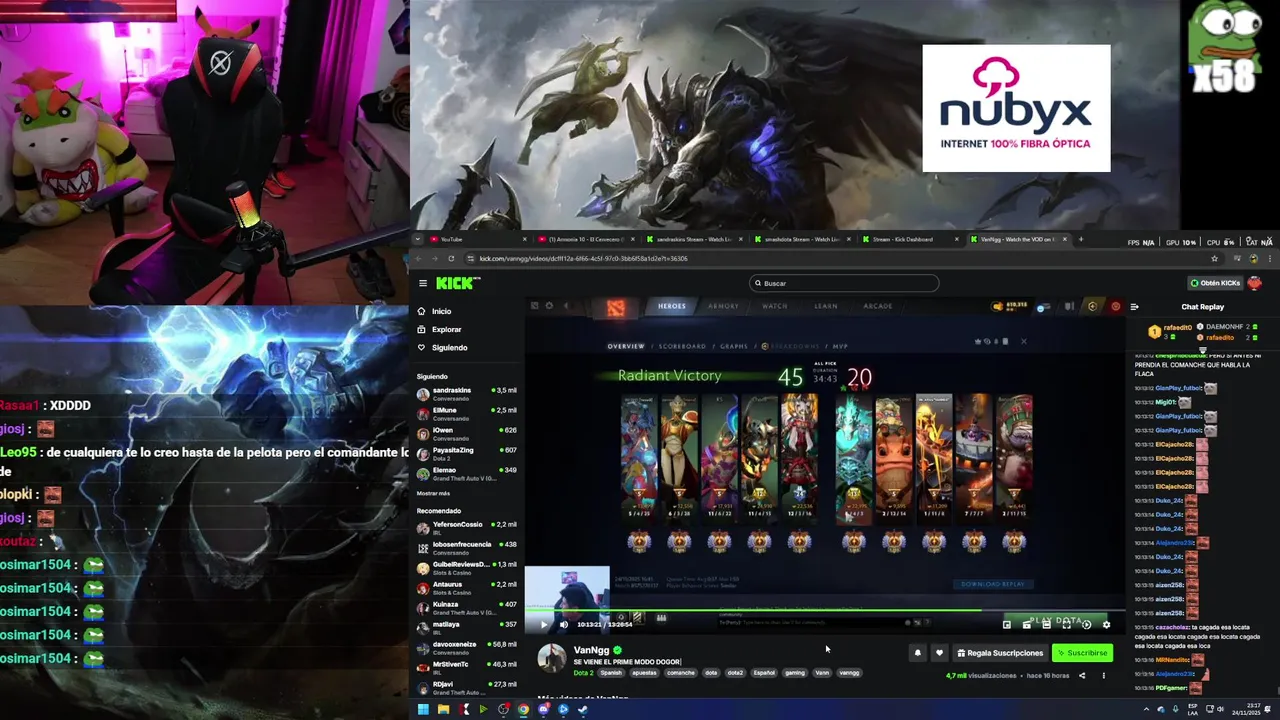The image size is (1280, 720).
Task: Mute the VOD player volume
Action: pos(563,624)
